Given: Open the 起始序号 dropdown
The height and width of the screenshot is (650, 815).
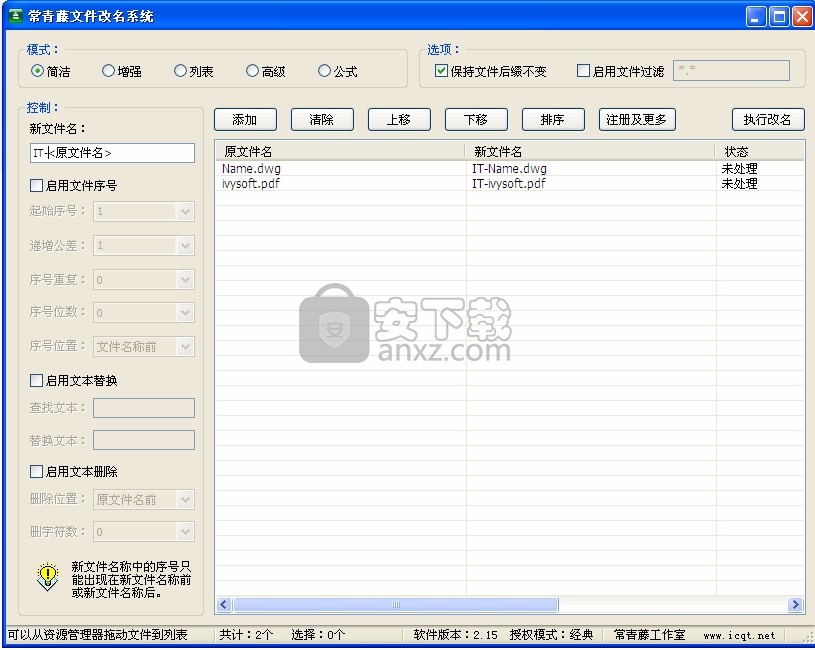Looking at the screenshot, I should click(186, 211).
